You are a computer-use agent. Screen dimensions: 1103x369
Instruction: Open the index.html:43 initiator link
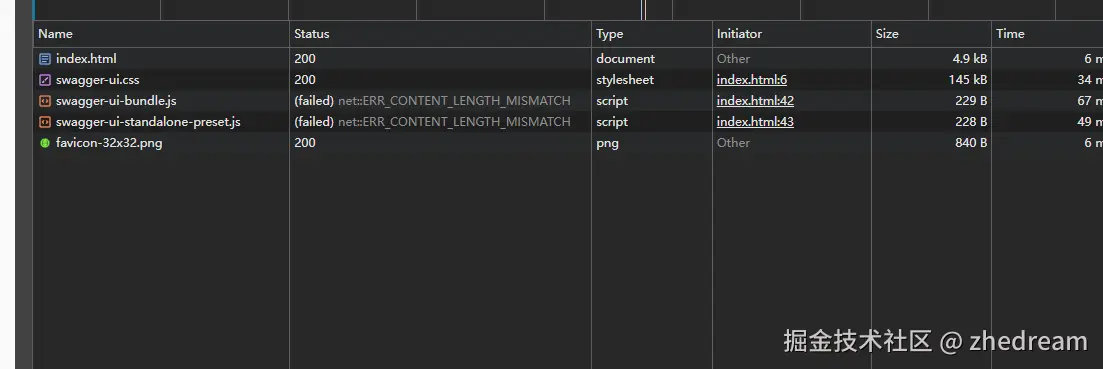(x=755, y=122)
